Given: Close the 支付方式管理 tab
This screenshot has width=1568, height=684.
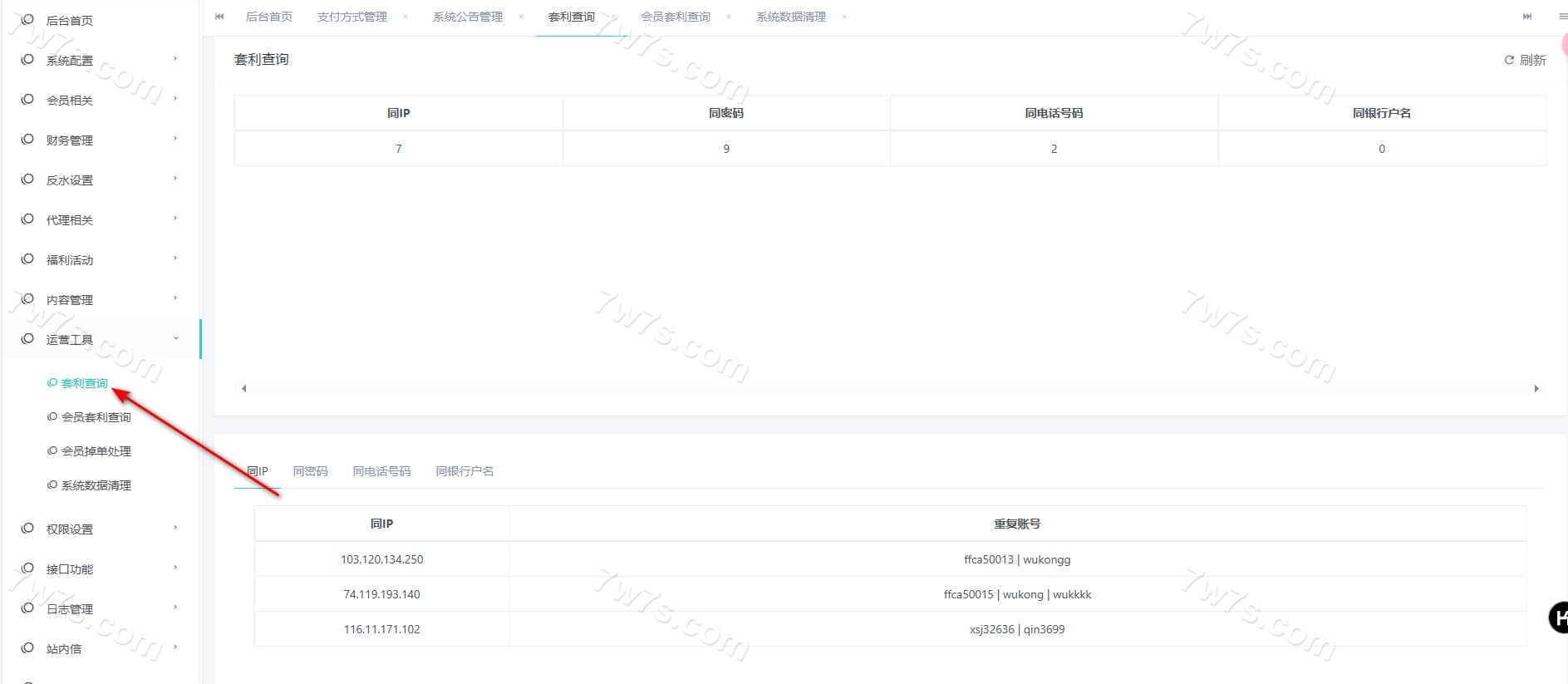Looking at the screenshot, I should click(406, 17).
